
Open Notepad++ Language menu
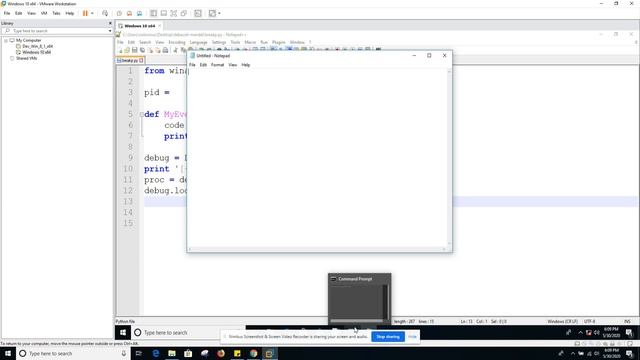pyautogui.click(x=199, y=42)
